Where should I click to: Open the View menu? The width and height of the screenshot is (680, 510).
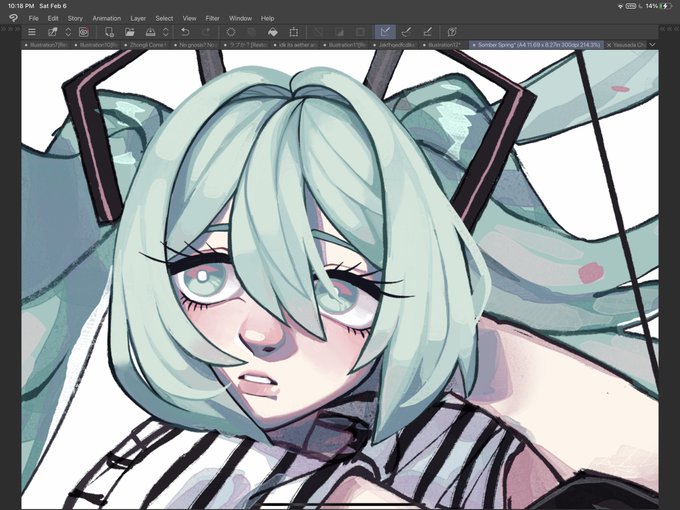coord(190,18)
